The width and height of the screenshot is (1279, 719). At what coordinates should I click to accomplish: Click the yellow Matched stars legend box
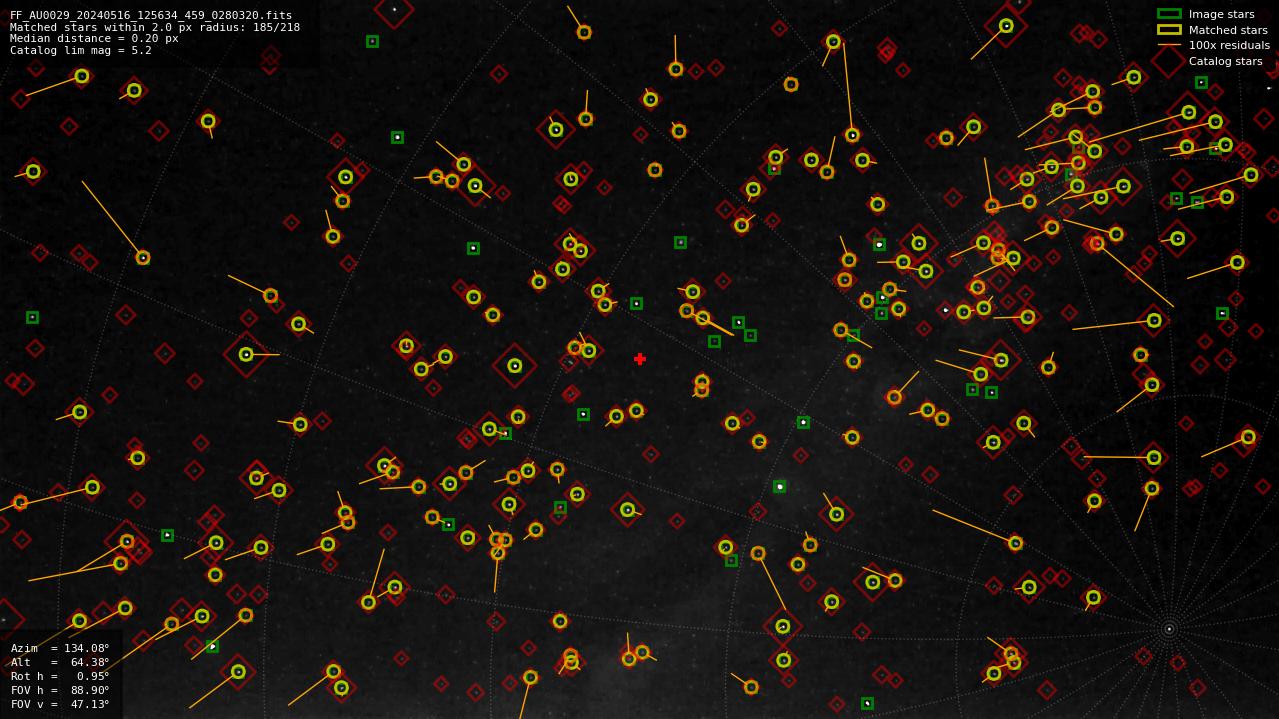pyautogui.click(x=1169, y=30)
